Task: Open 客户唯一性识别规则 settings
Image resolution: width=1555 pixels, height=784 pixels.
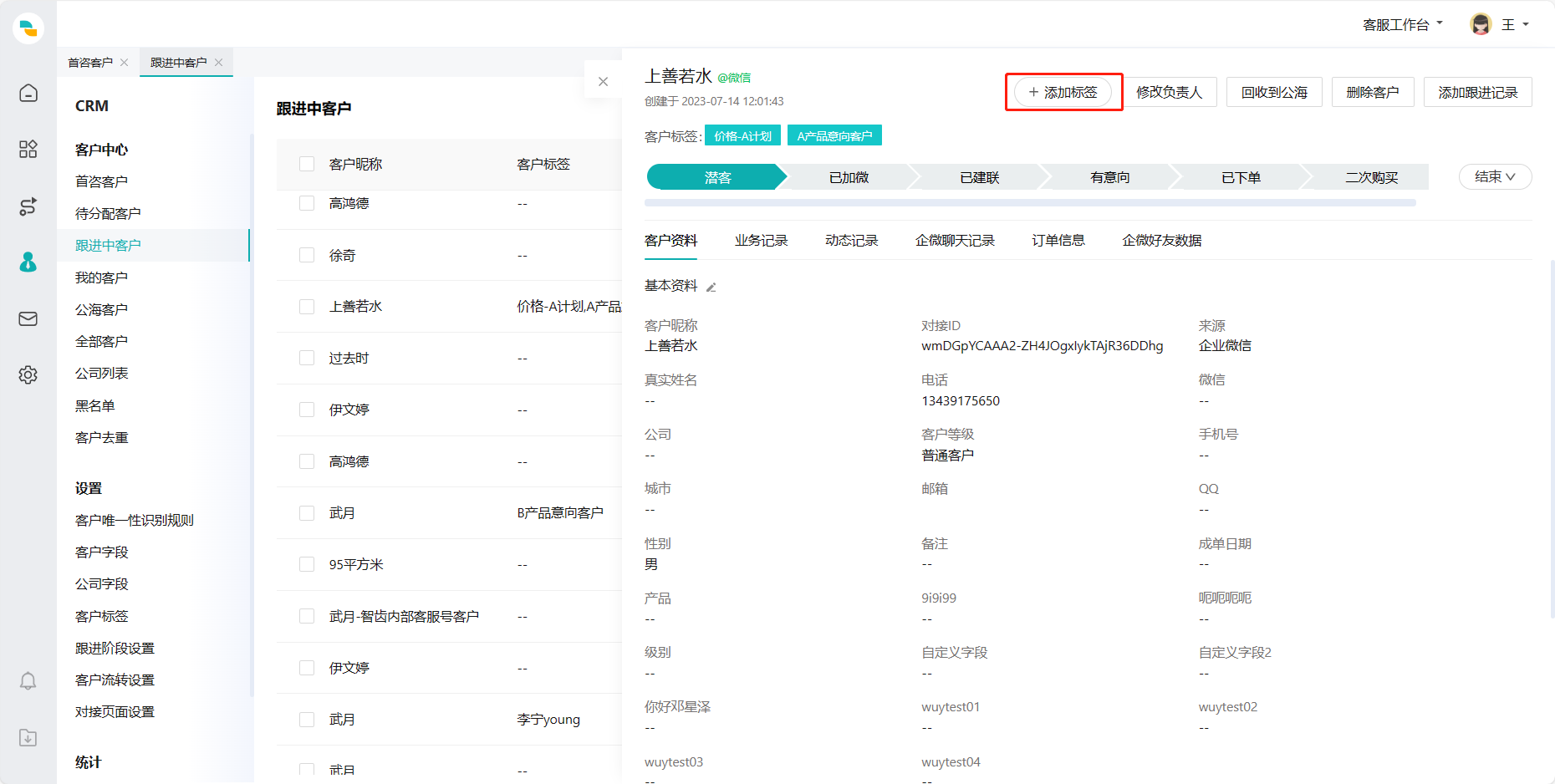Action: 135,520
